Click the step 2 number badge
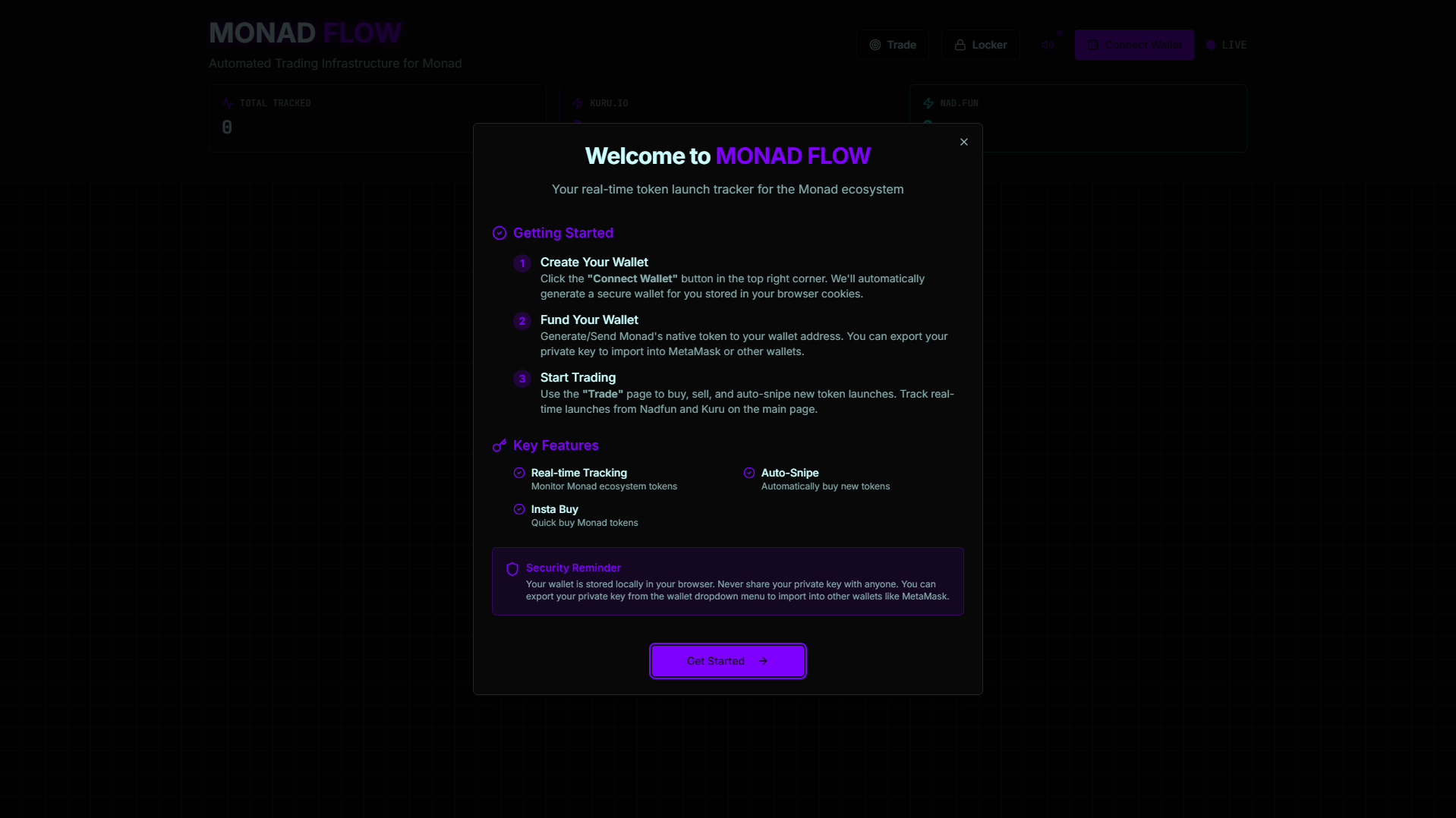 point(522,321)
